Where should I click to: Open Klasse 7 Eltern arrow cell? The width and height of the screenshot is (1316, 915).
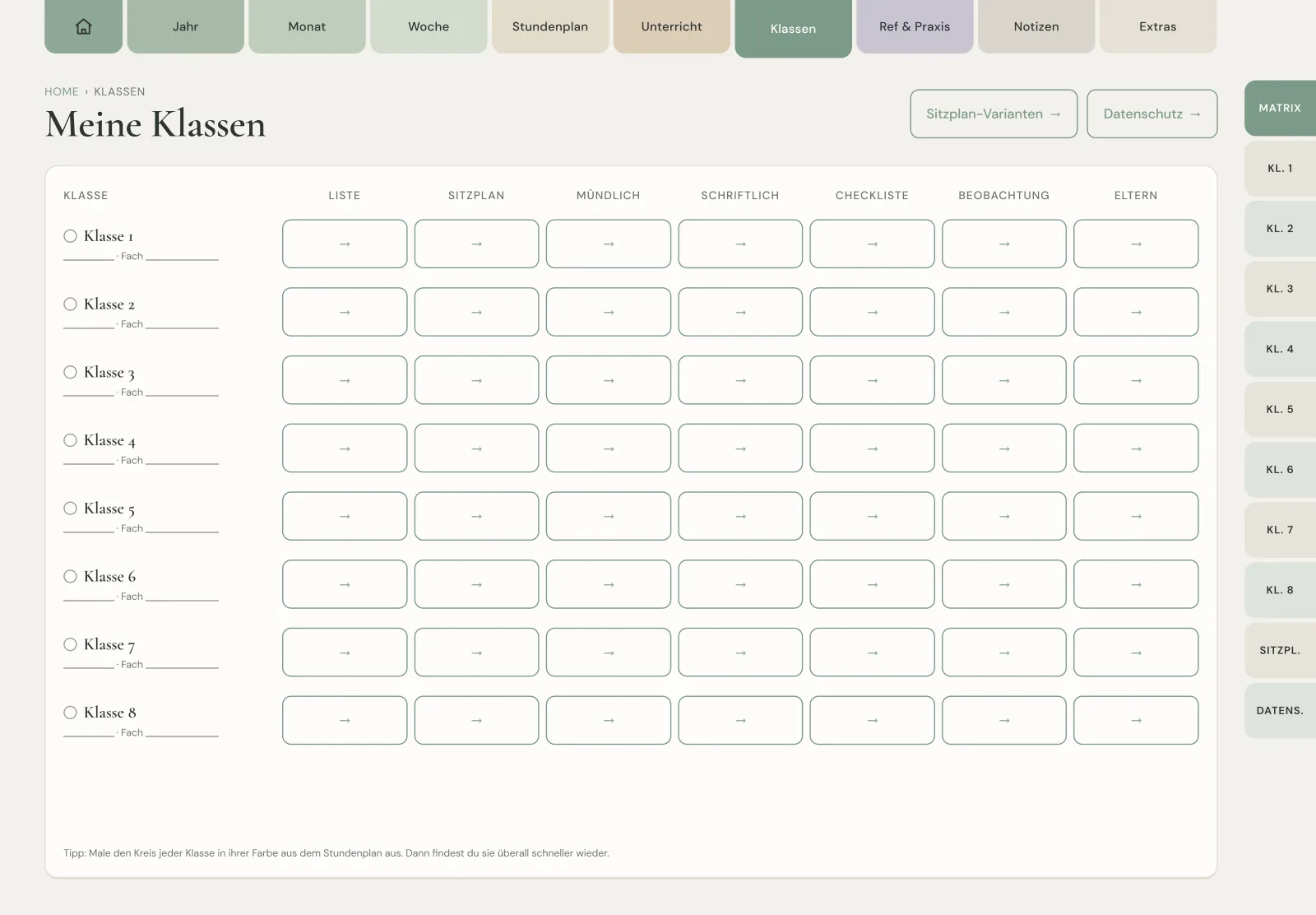click(1136, 653)
